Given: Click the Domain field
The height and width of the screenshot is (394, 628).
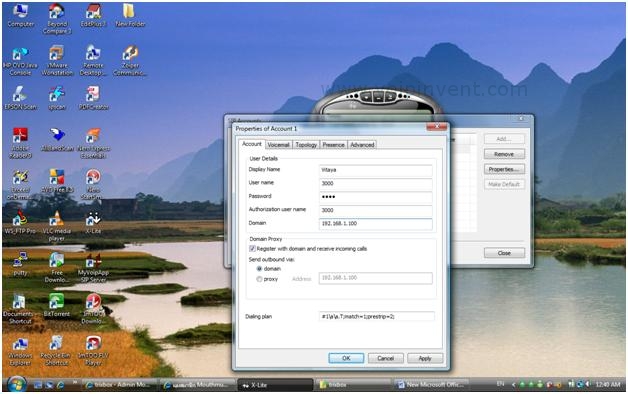Looking at the screenshot, I should pyautogui.click(x=376, y=224).
